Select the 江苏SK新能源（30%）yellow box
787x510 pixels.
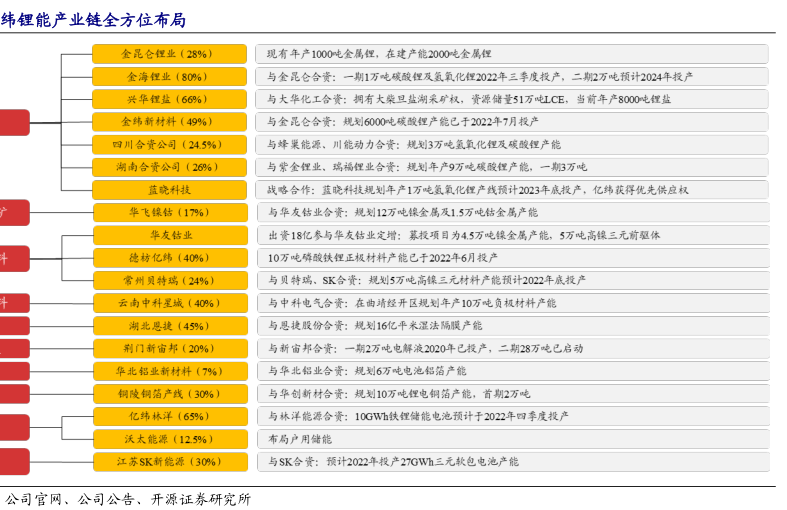169,461
